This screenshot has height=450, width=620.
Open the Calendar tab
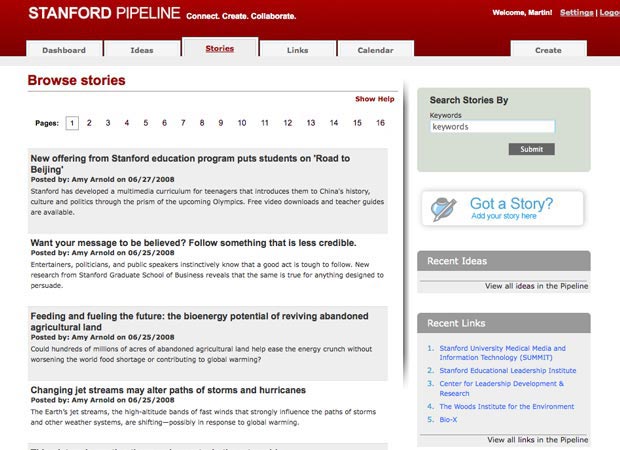[376, 49]
